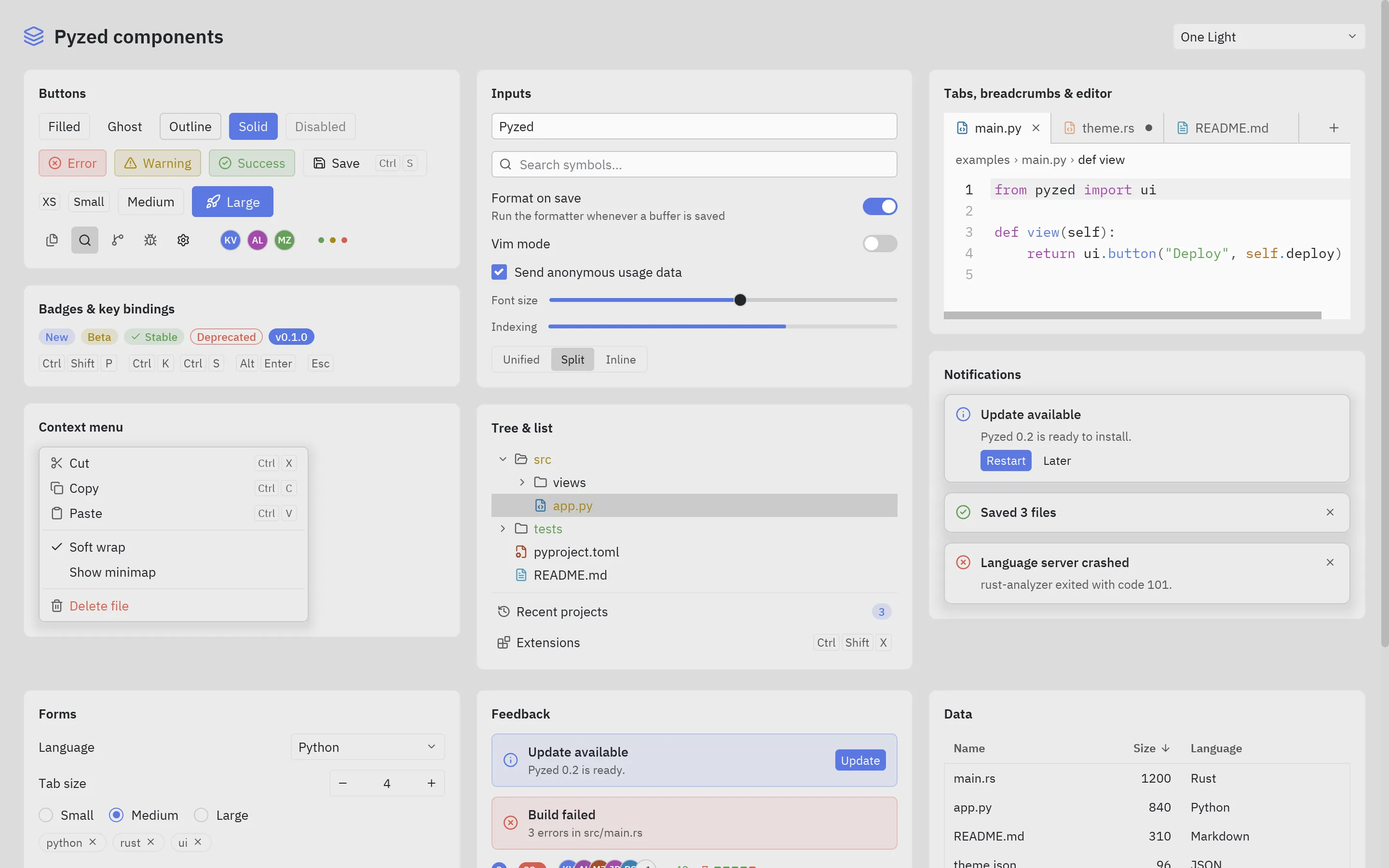Click the bug debug icon button
The image size is (1389, 868).
(x=150, y=240)
